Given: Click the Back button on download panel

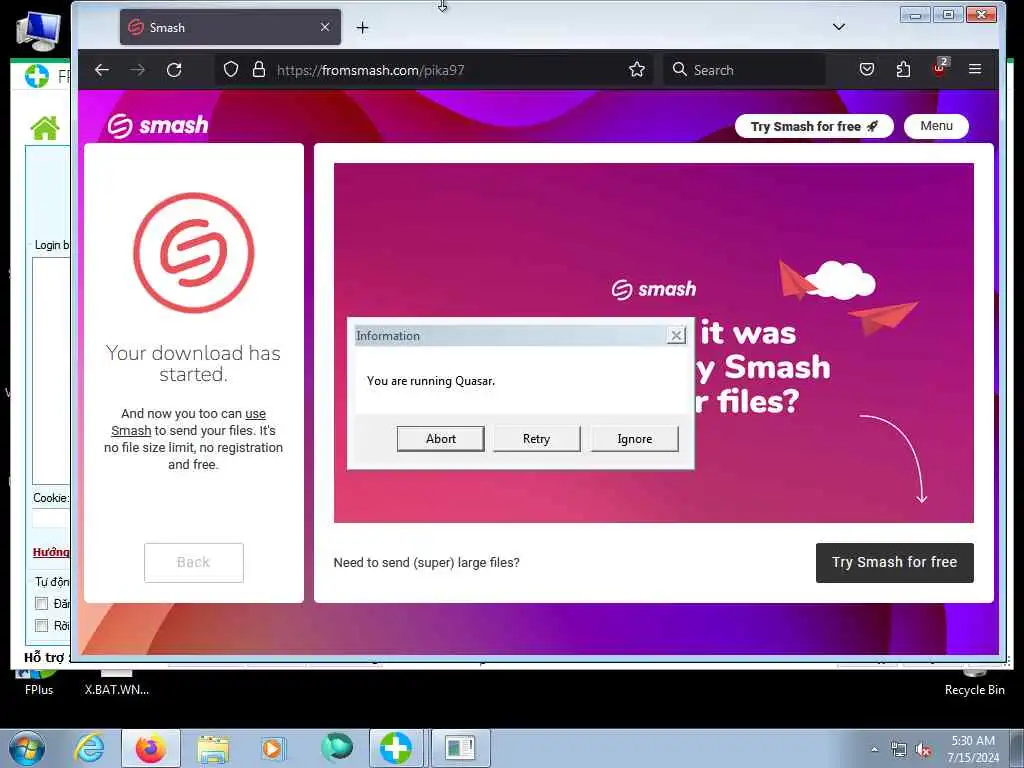Looking at the screenshot, I should click(193, 562).
